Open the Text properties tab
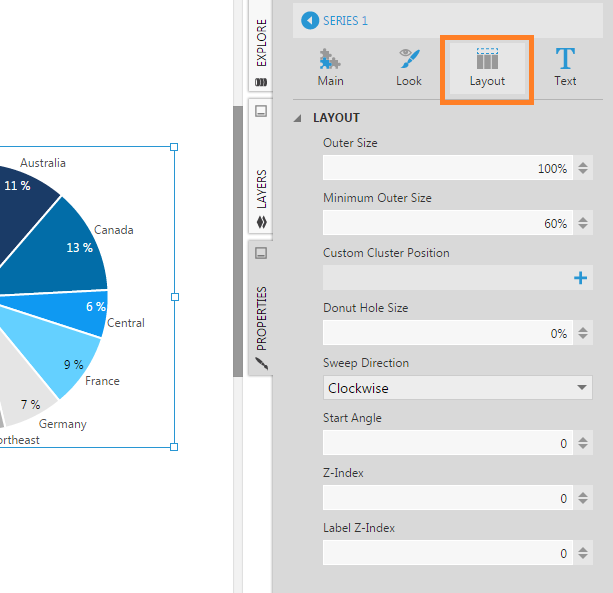Viewport: 613px width, 593px height. coord(565,67)
